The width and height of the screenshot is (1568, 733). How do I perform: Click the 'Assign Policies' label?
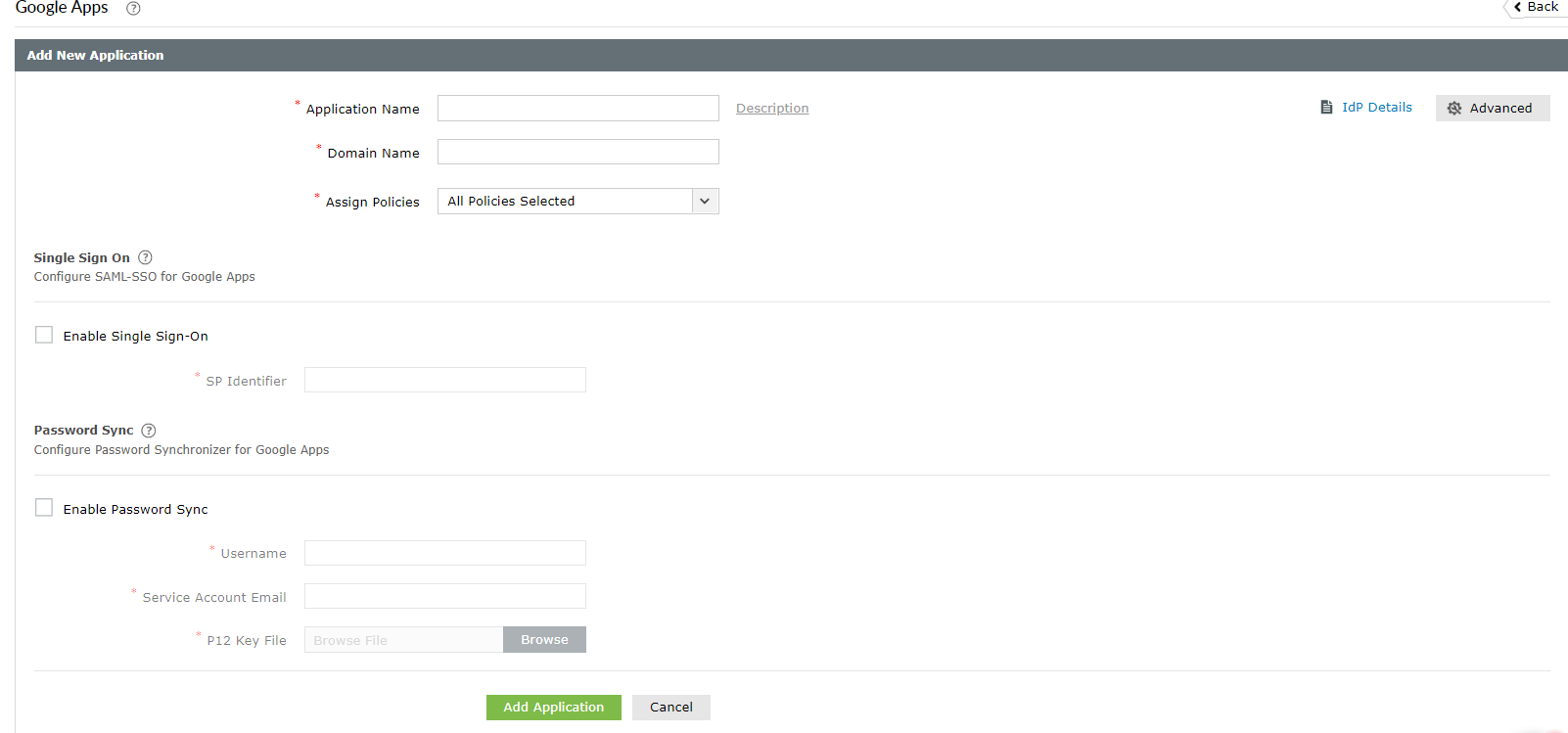(373, 203)
